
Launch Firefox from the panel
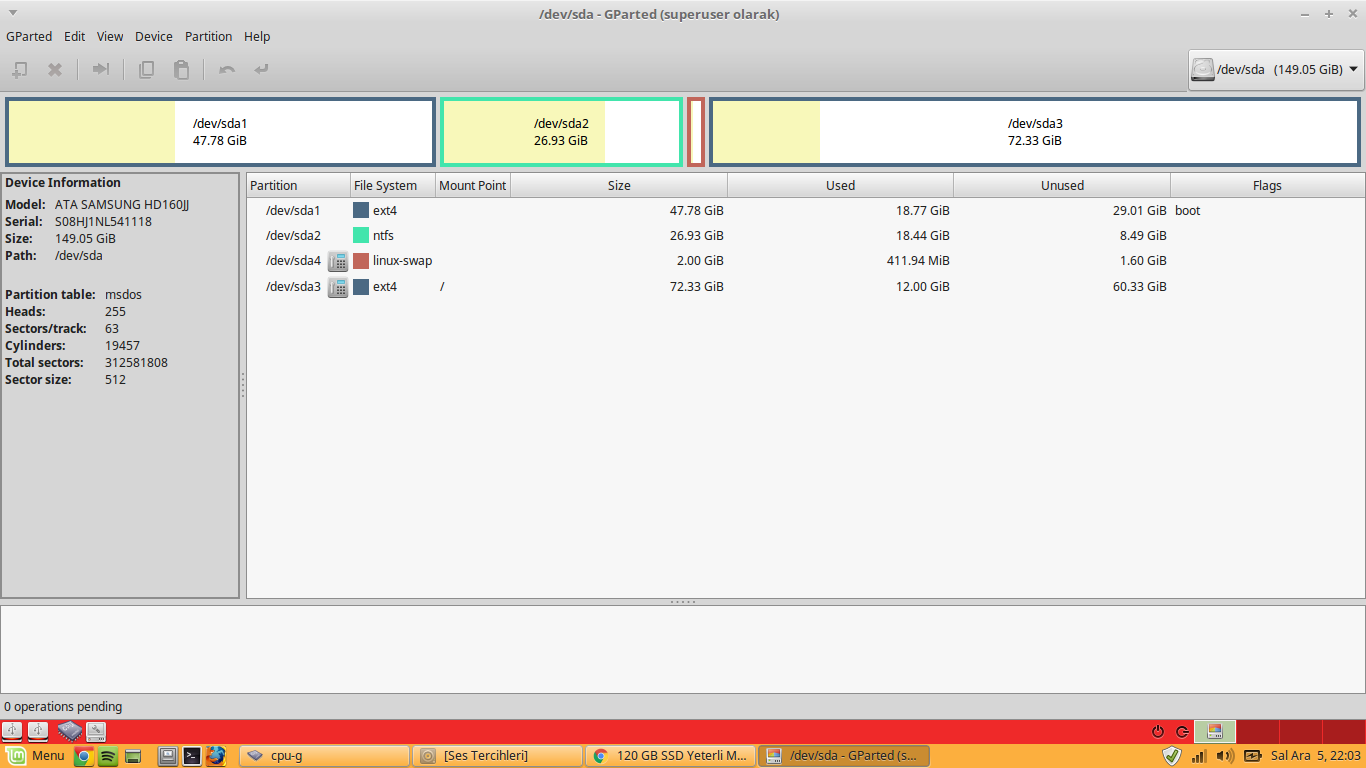tap(216, 756)
